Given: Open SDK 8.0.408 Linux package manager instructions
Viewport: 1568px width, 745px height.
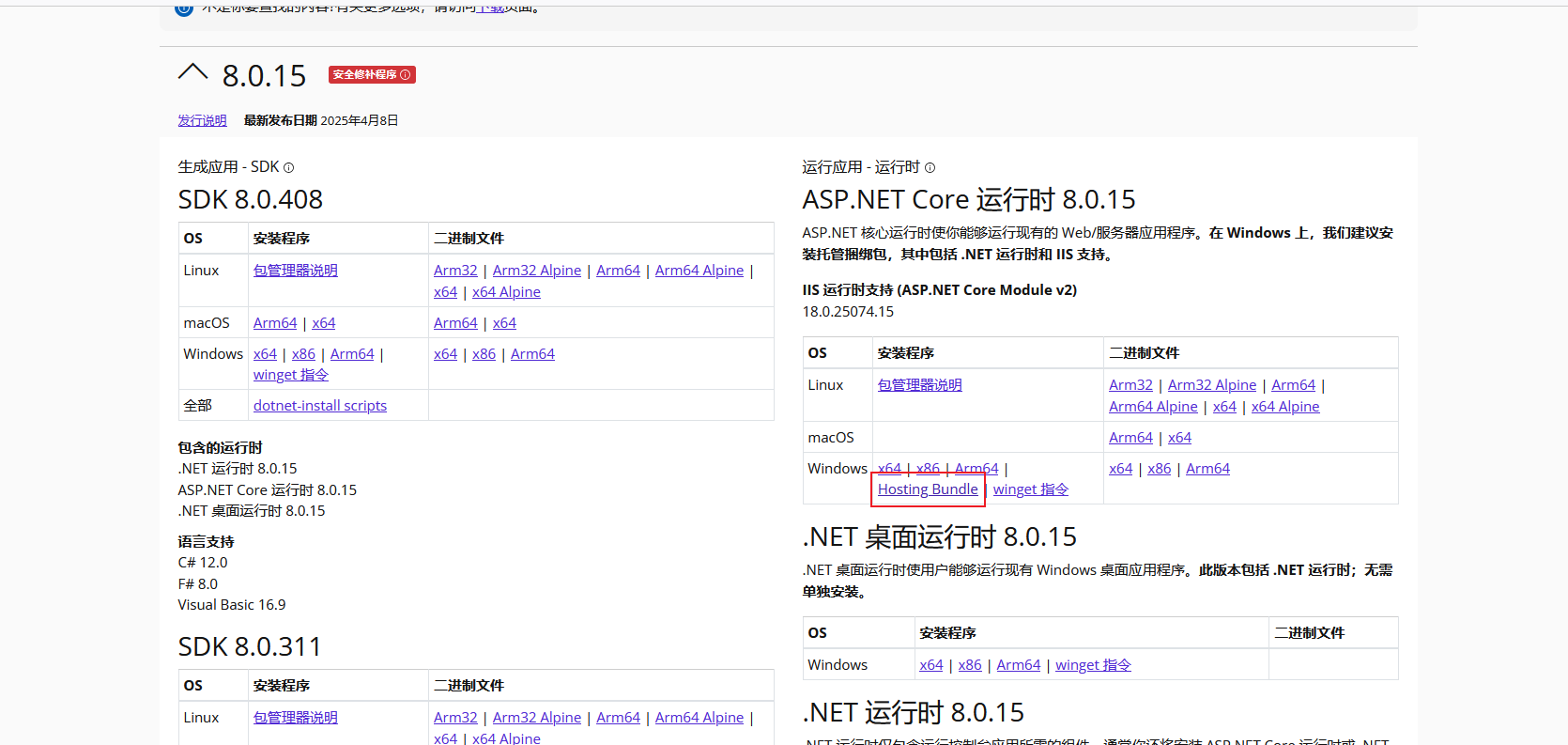Looking at the screenshot, I should [x=295, y=271].
